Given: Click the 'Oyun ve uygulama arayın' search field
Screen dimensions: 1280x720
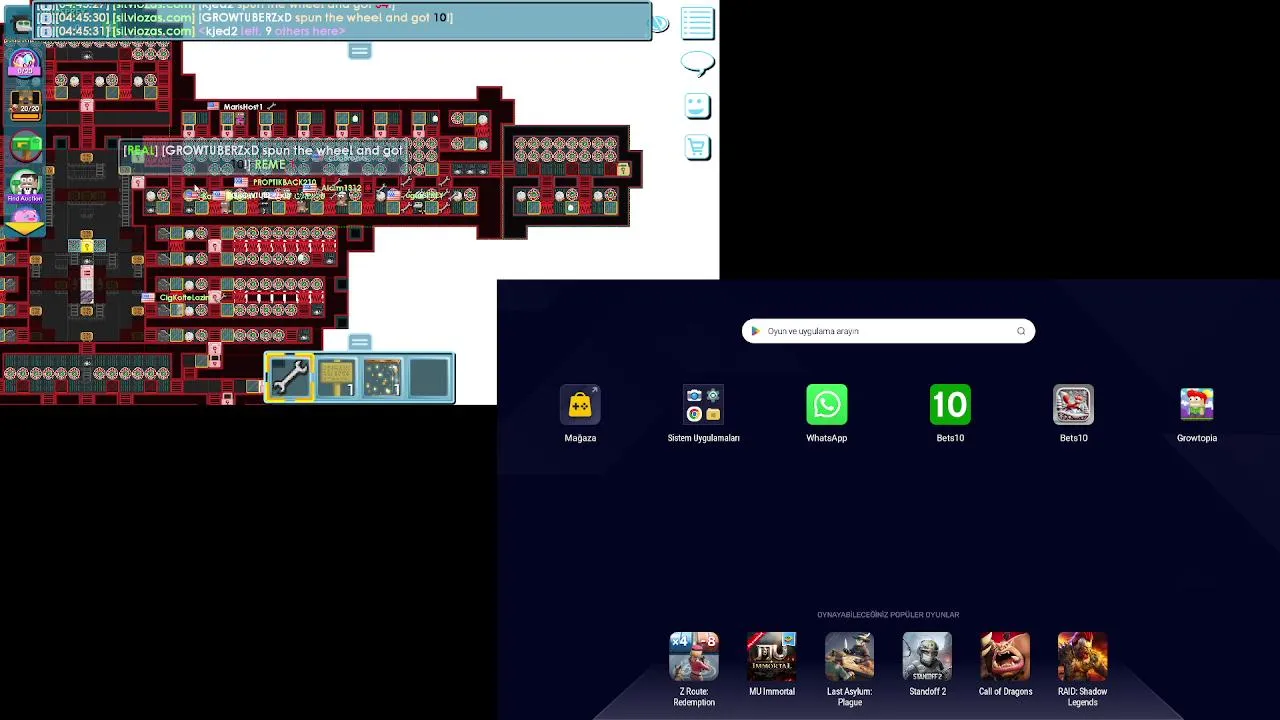Looking at the screenshot, I should [x=888, y=331].
